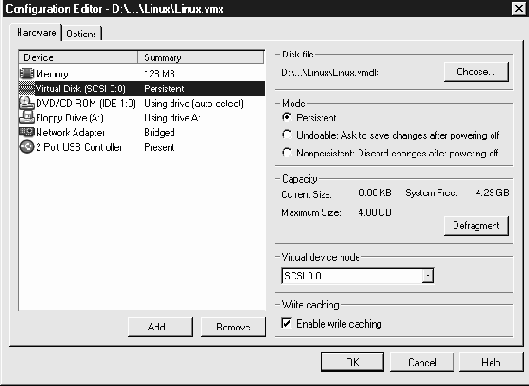
Task: Click the Add device button
Action: pyautogui.click(x=160, y=327)
